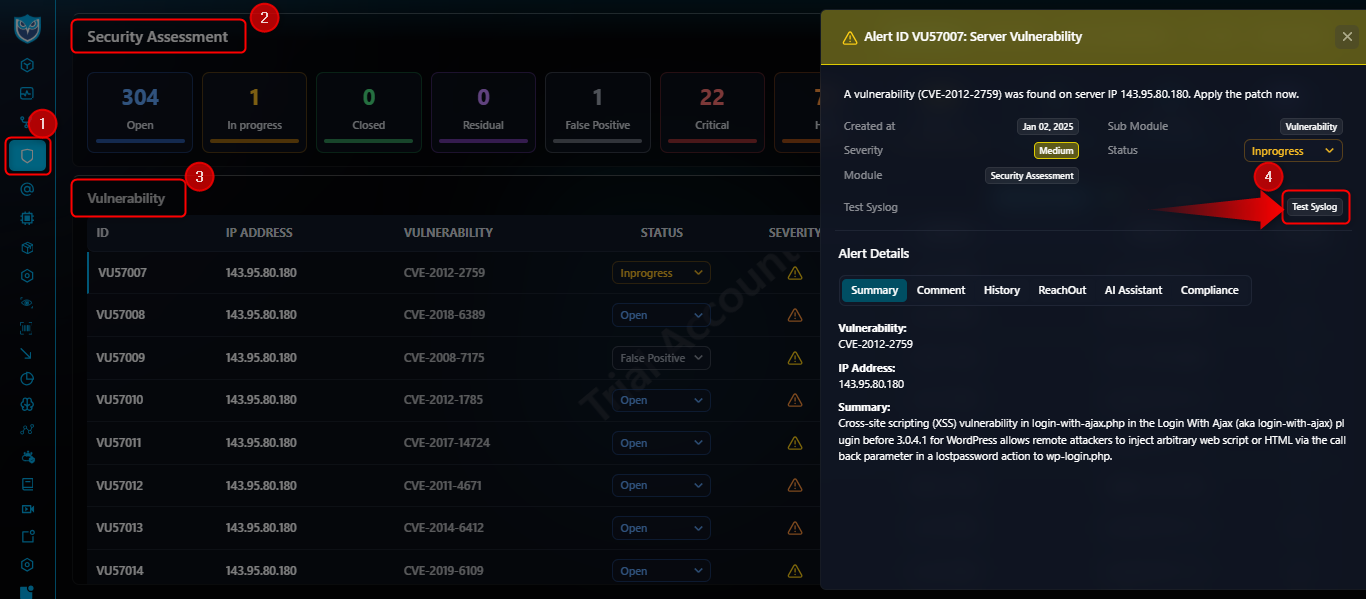
Task: Switch to the Comment tab
Action: pos(941,290)
